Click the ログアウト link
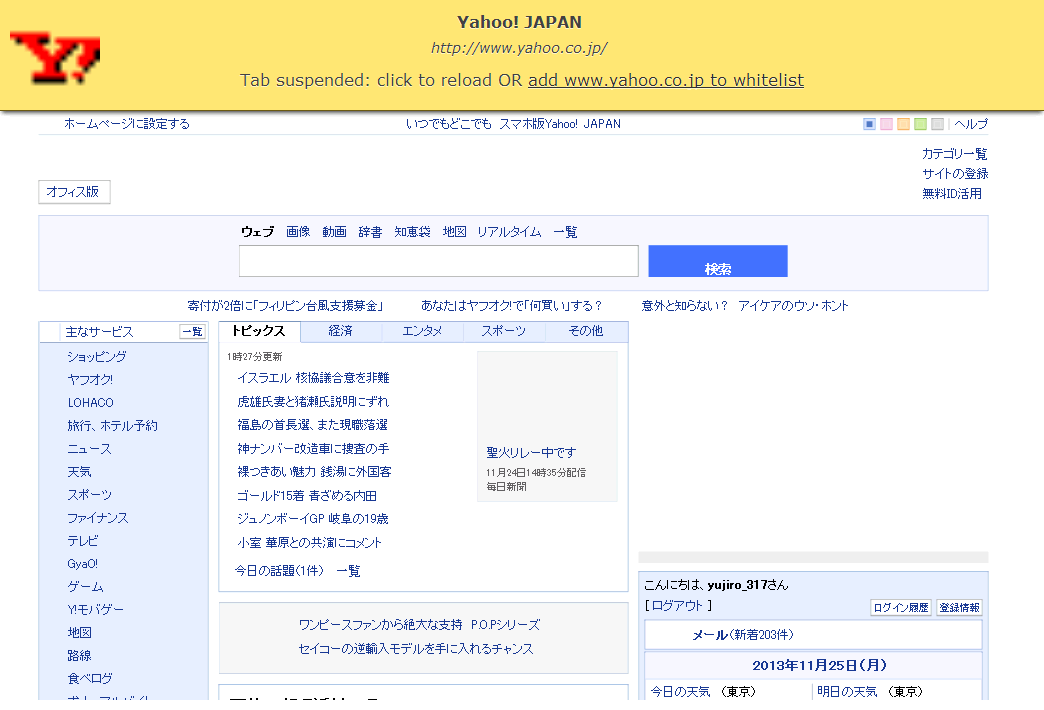Viewport: 1044px width, 710px height. tap(677, 605)
